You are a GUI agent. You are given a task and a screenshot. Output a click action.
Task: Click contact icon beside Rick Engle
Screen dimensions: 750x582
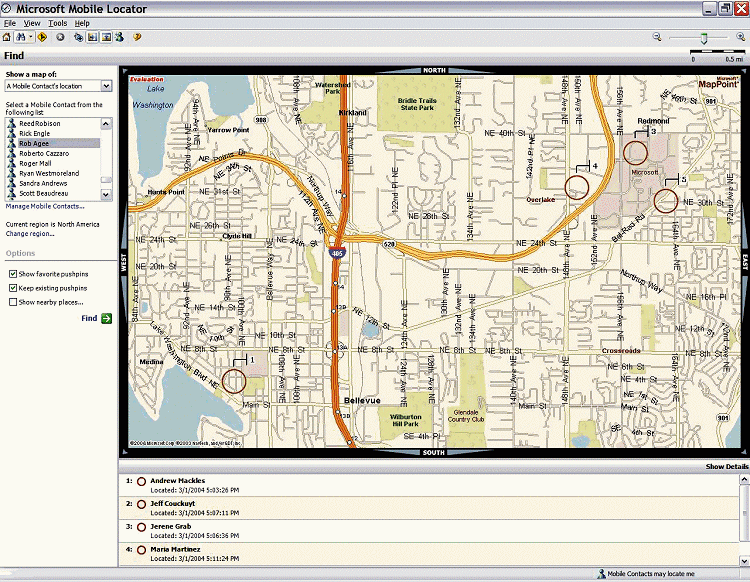[11, 133]
